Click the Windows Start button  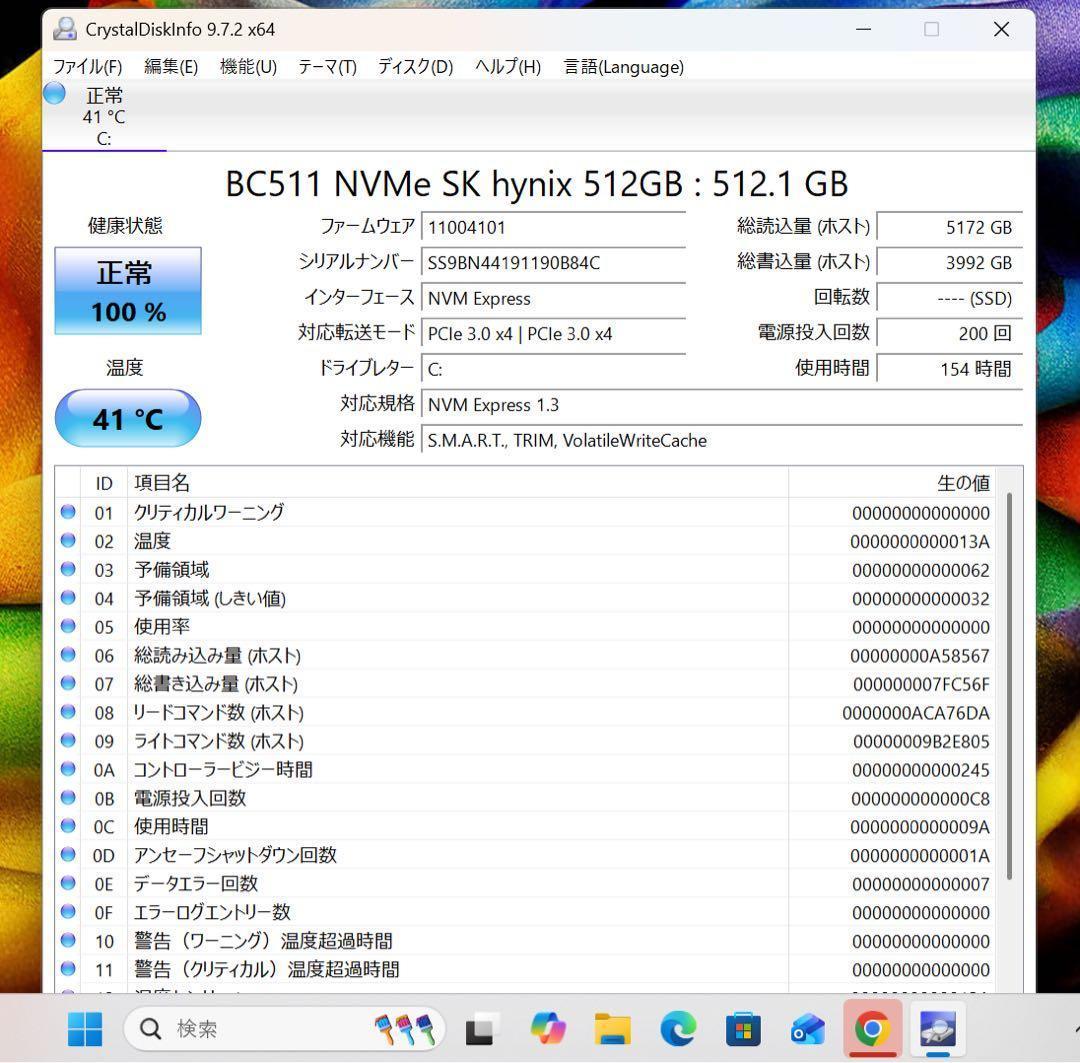click(85, 1028)
